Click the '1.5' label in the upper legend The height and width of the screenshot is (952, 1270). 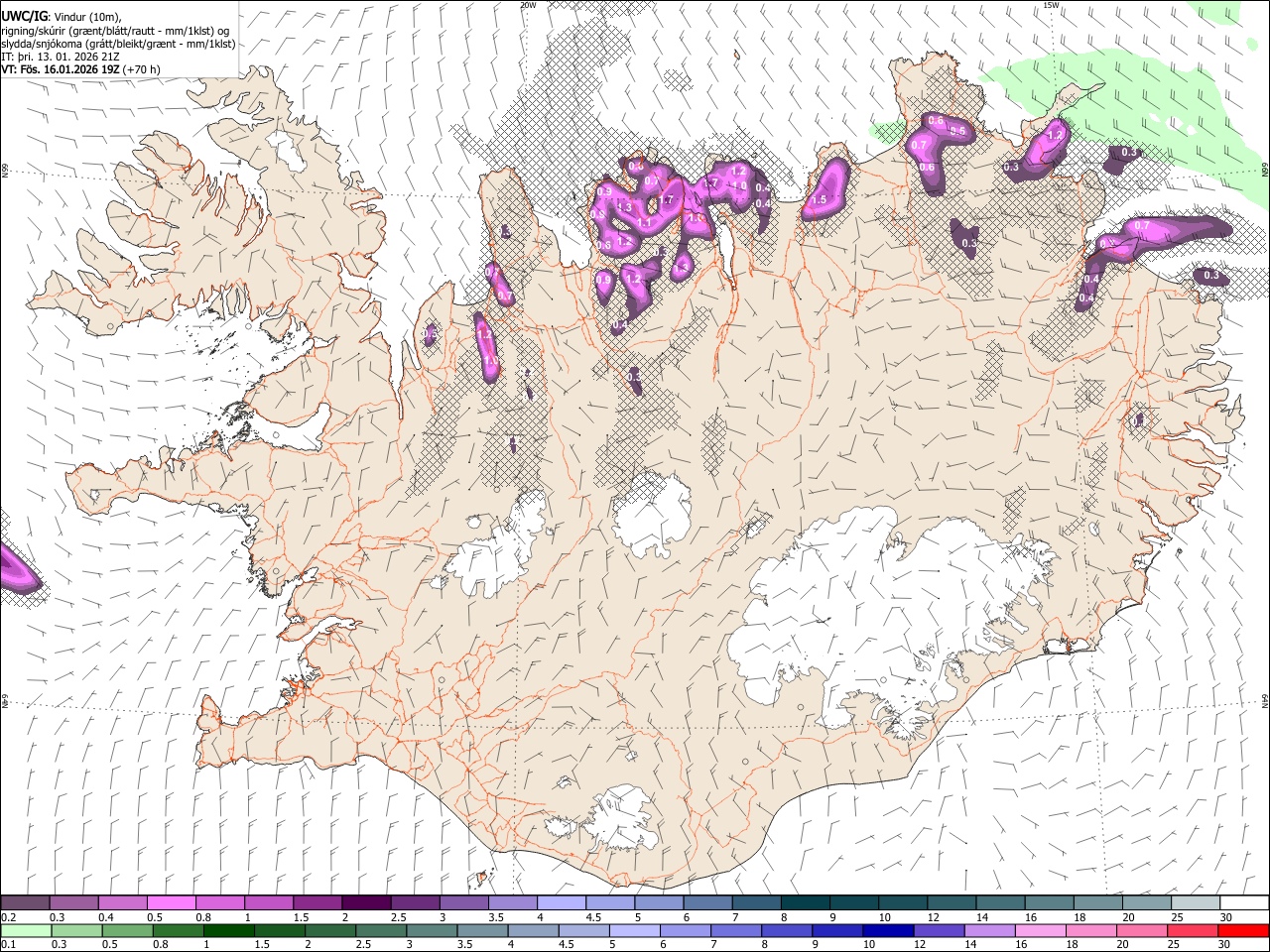(x=300, y=917)
